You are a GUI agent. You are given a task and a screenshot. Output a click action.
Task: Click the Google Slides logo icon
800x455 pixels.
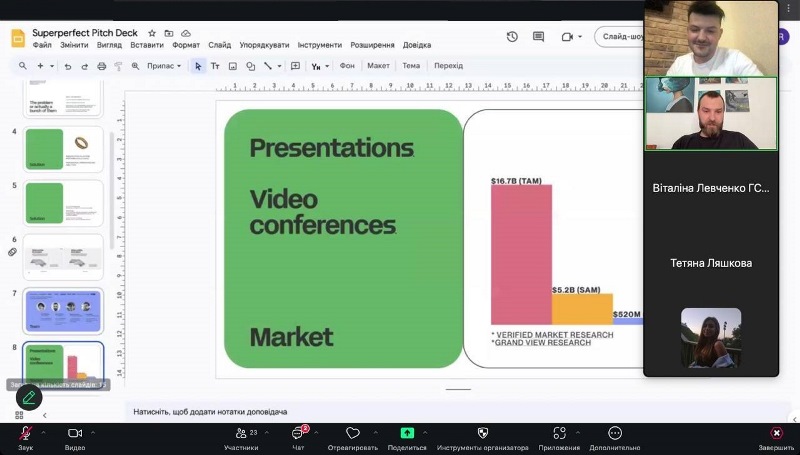tap(18, 38)
